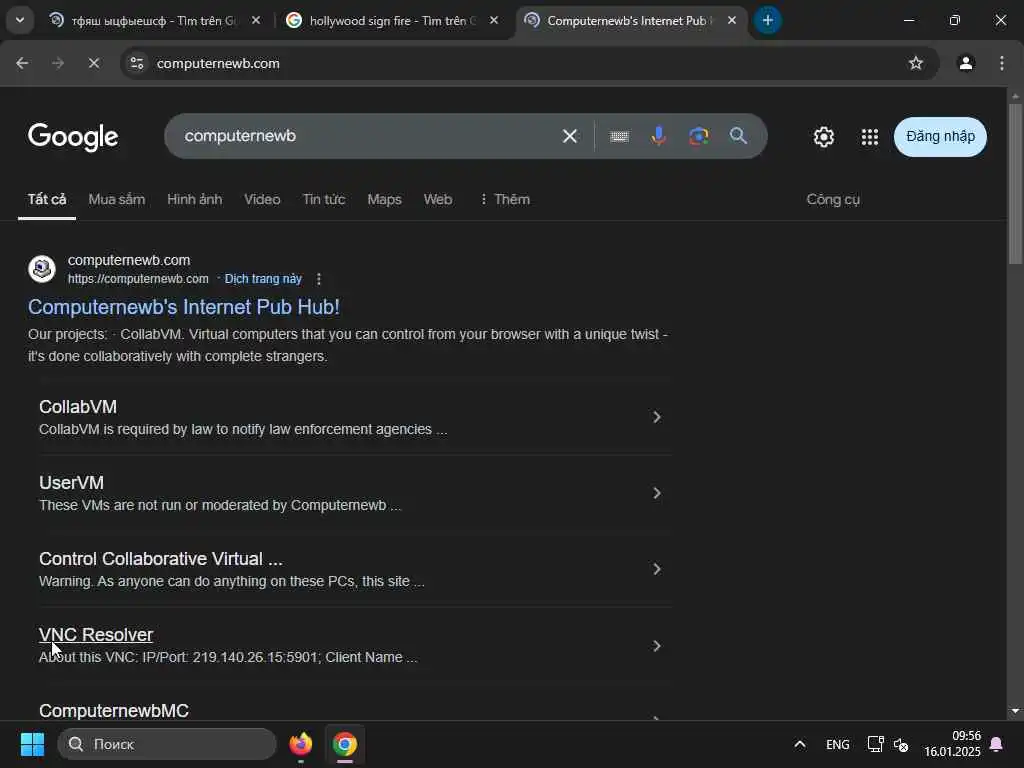The height and width of the screenshot is (768, 1024).
Task: Open muted volume tray icon
Action: [x=901, y=744]
